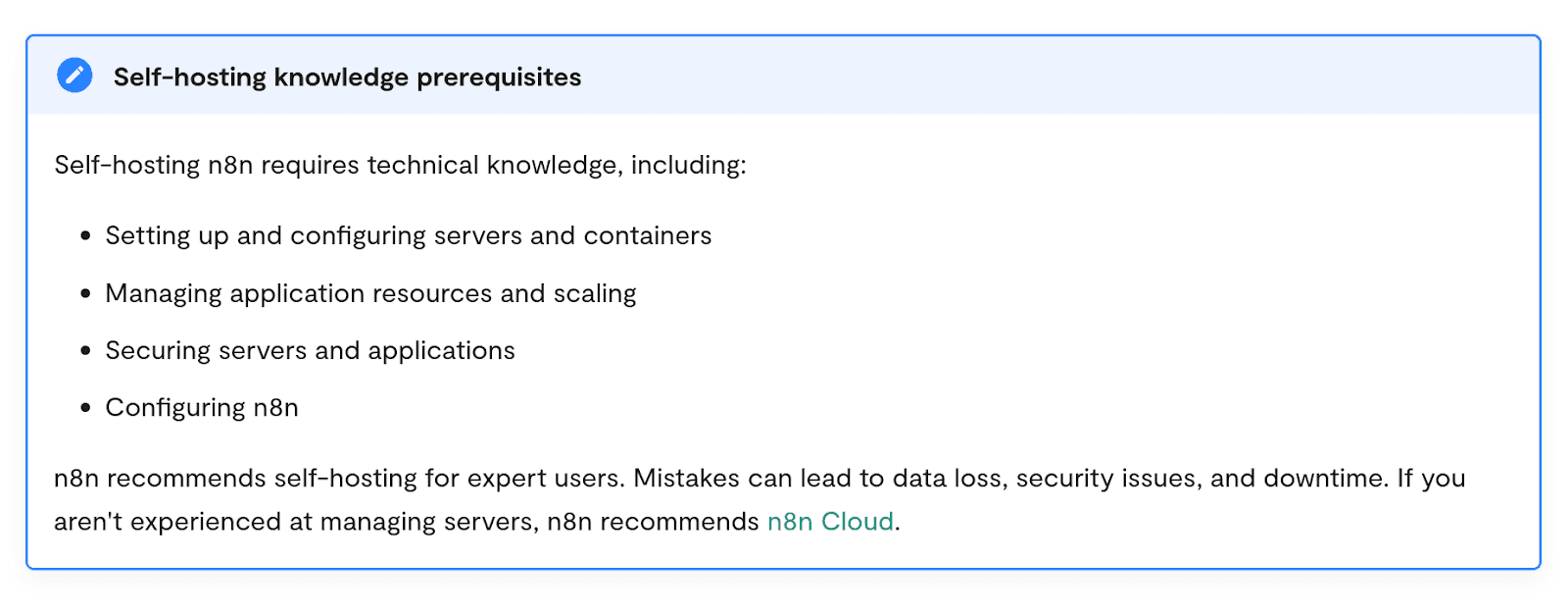Image resolution: width=1568 pixels, height=612 pixels.
Task: Click the word "downtime" in the paragraph
Action: pyautogui.click(x=1324, y=479)
